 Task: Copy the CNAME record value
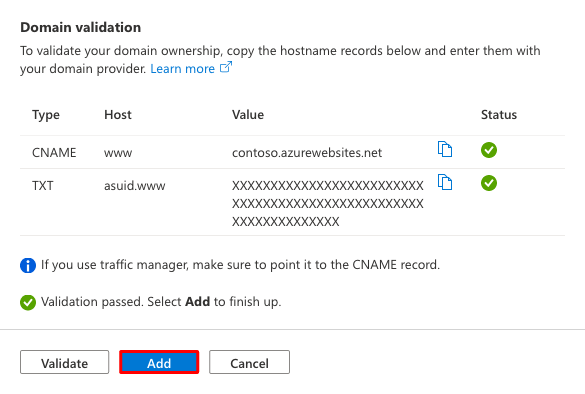tap(445, 149)
